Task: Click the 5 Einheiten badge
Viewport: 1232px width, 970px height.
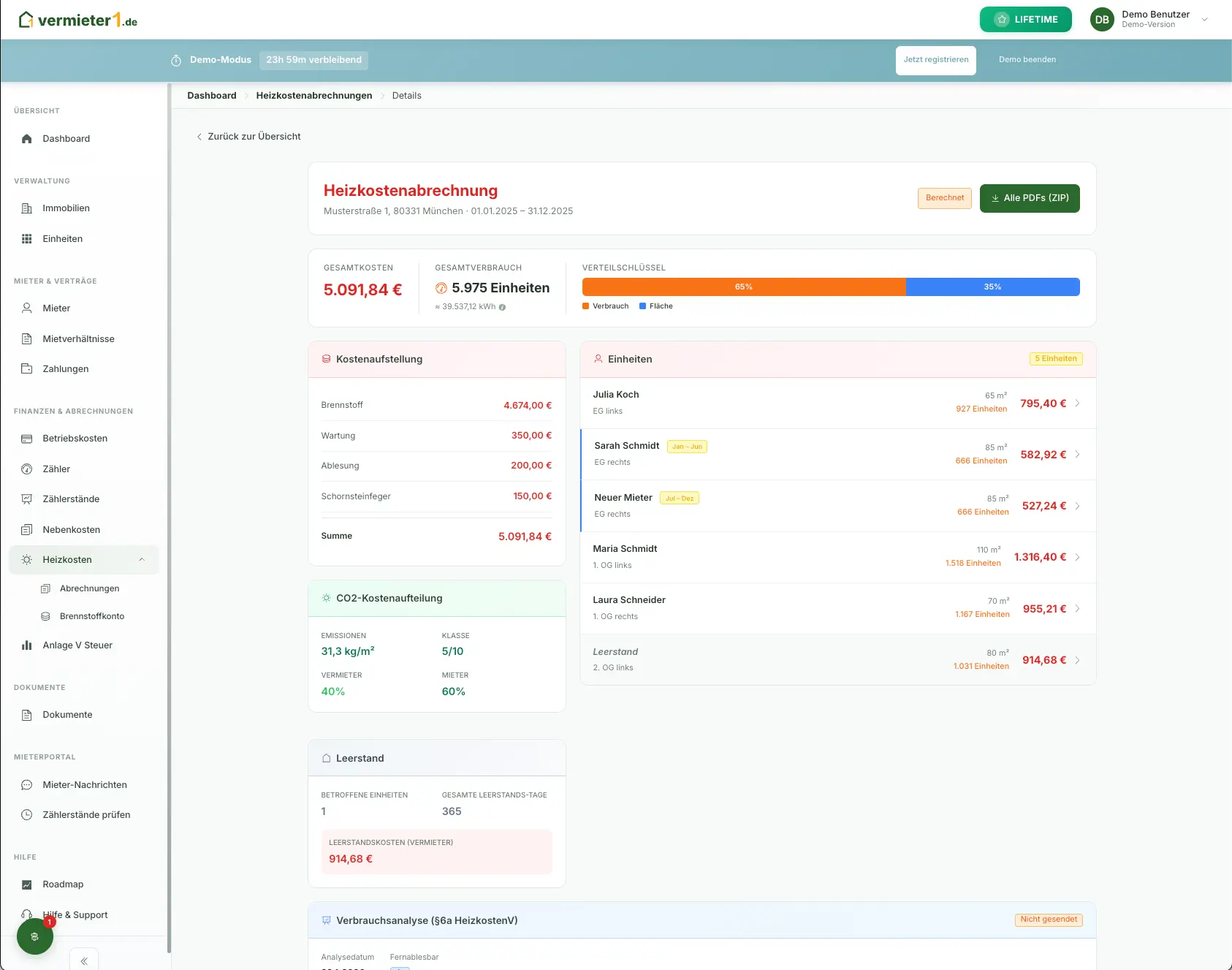Action: (1056, 359)
